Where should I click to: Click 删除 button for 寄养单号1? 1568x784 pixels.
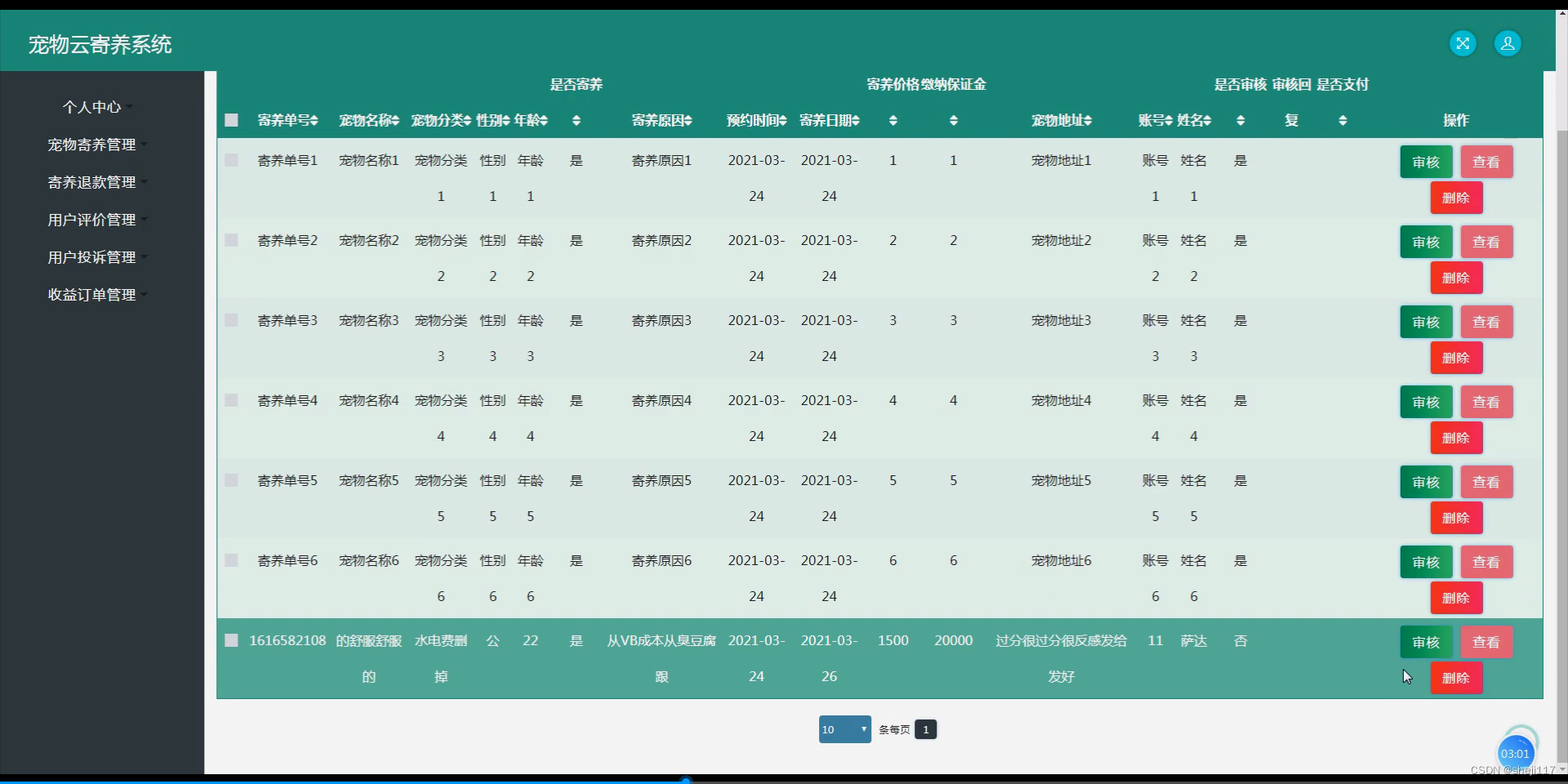pos(1456,198)
